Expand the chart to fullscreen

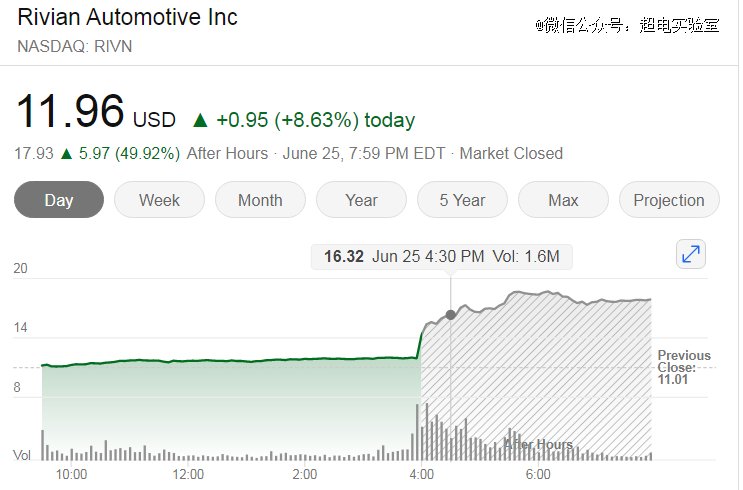tap(690, 254)
